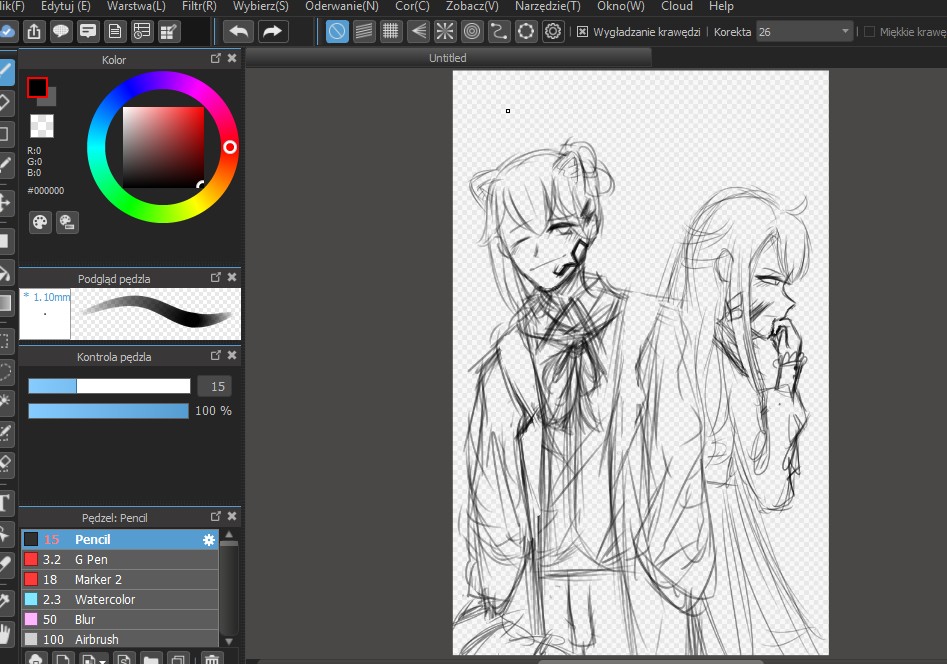Enable the concentric circle snap guide
Viewport: 947px width, 664px height.
[x=472, y=31]
